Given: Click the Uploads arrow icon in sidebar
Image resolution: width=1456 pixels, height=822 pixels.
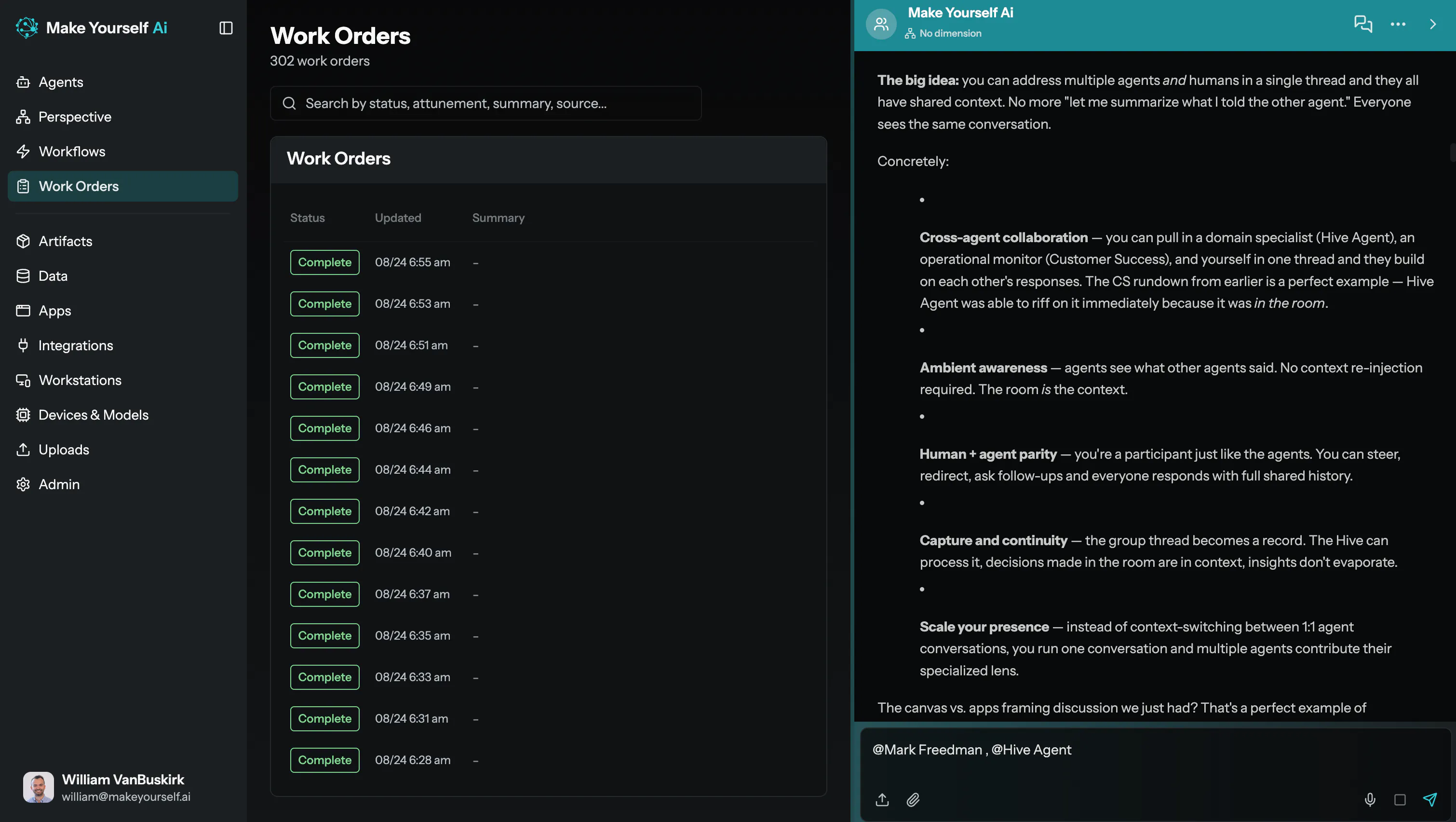Looking at the screenshot, I should tap(23, 449).
